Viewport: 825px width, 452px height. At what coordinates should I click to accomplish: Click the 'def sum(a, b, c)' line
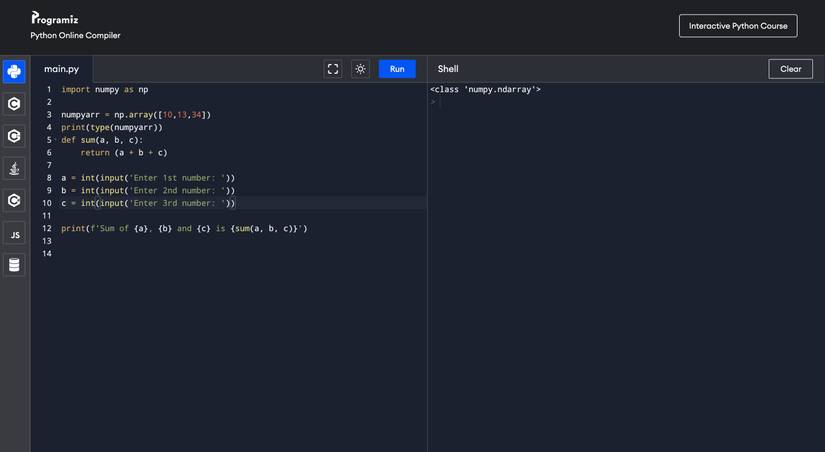tap(101, 140)
